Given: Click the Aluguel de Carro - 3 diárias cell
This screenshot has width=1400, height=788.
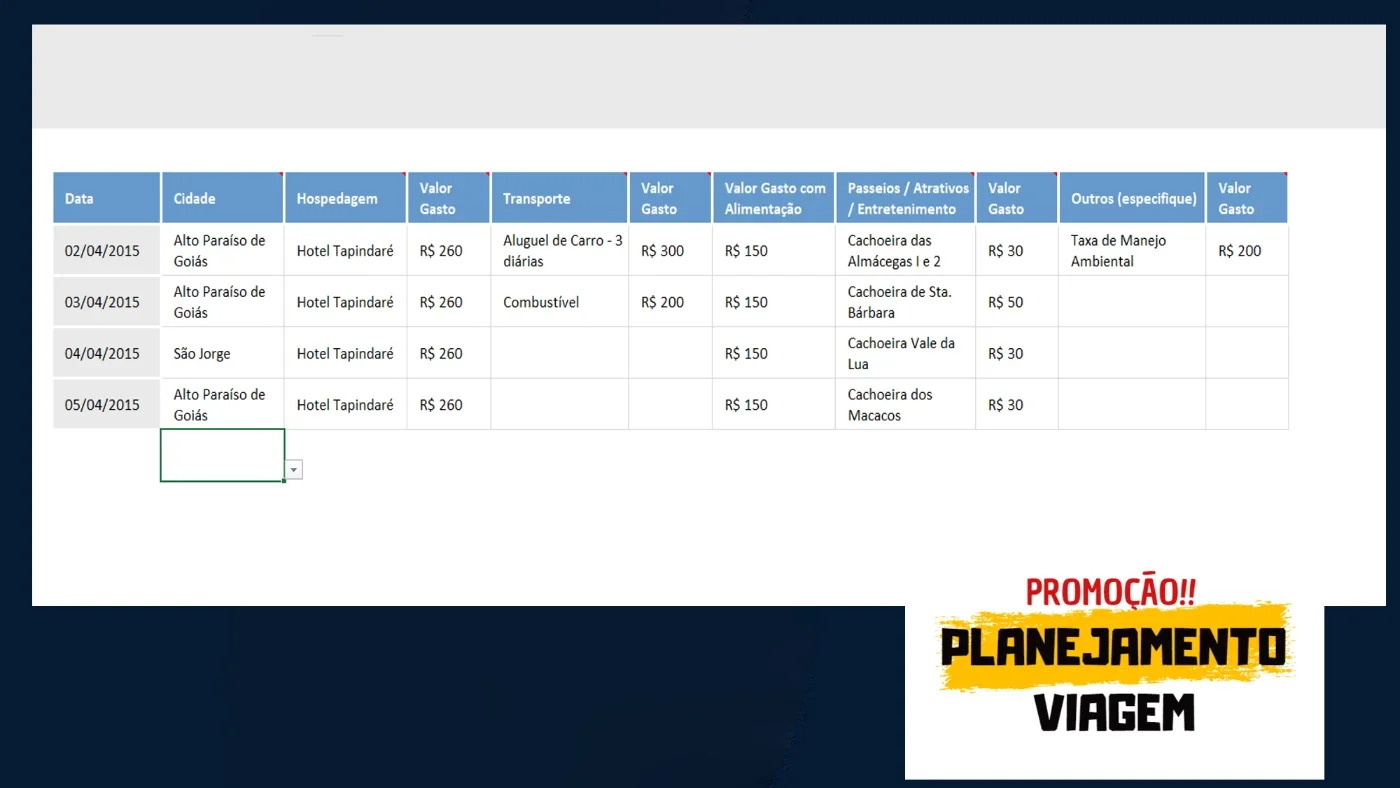Looking at the screenshot, I should point(560,250).
